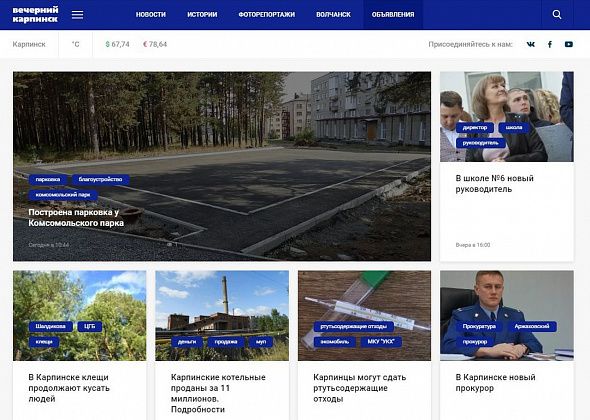
Task: Click the euro rate 78,64
Action: click(155, 44)
